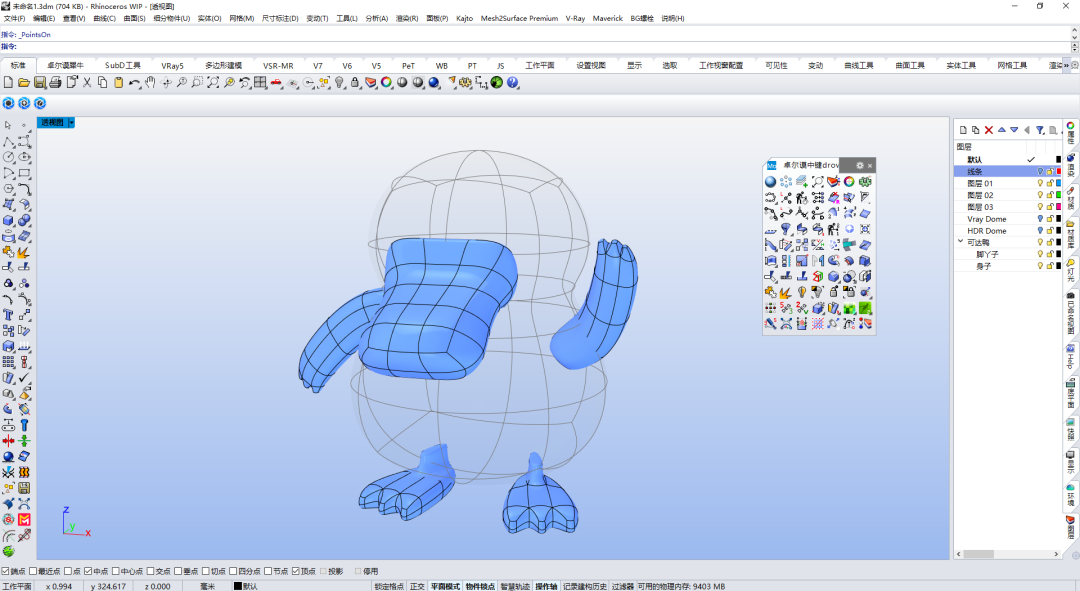Click 记录建构历史 in status bar
The image size is (1080, 591).
coord(585,586)
